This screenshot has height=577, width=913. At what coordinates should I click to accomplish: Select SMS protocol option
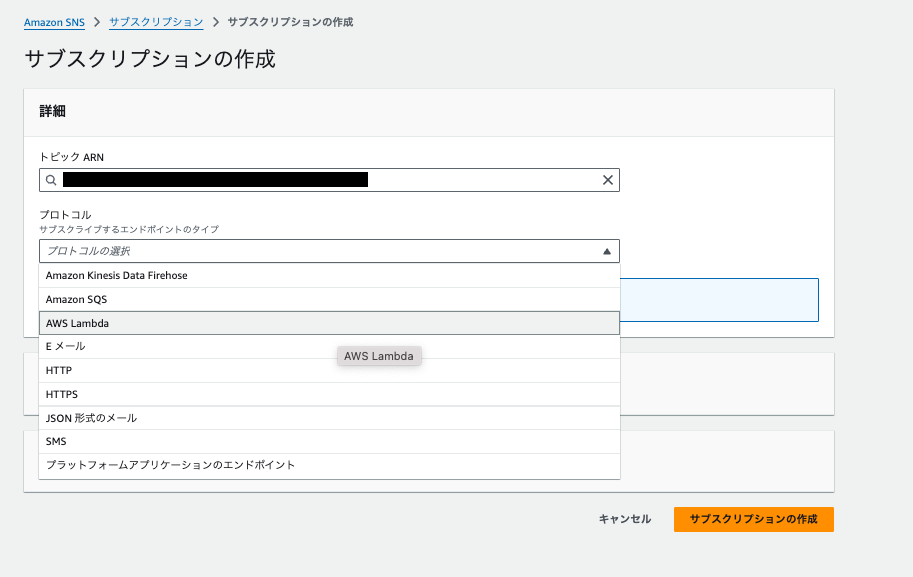pos(329,441)
